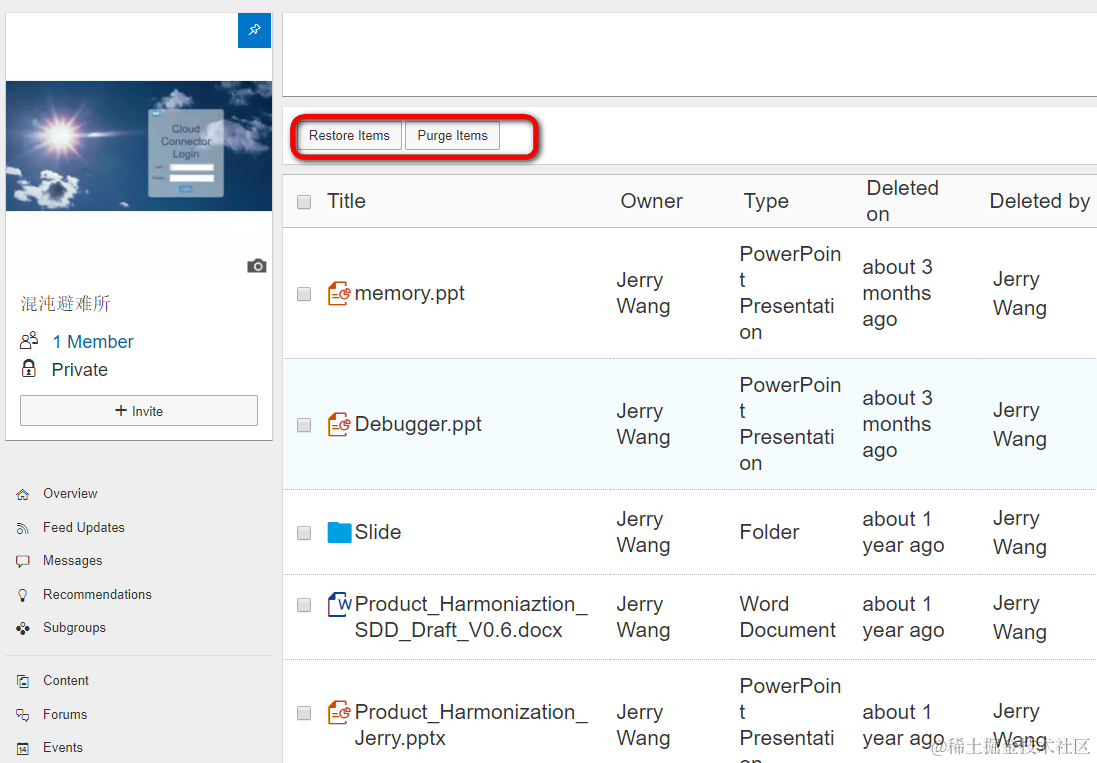Click the group name 混沌避难所
This screenshot has height=763, width=1097.
[x=65, y=304]
